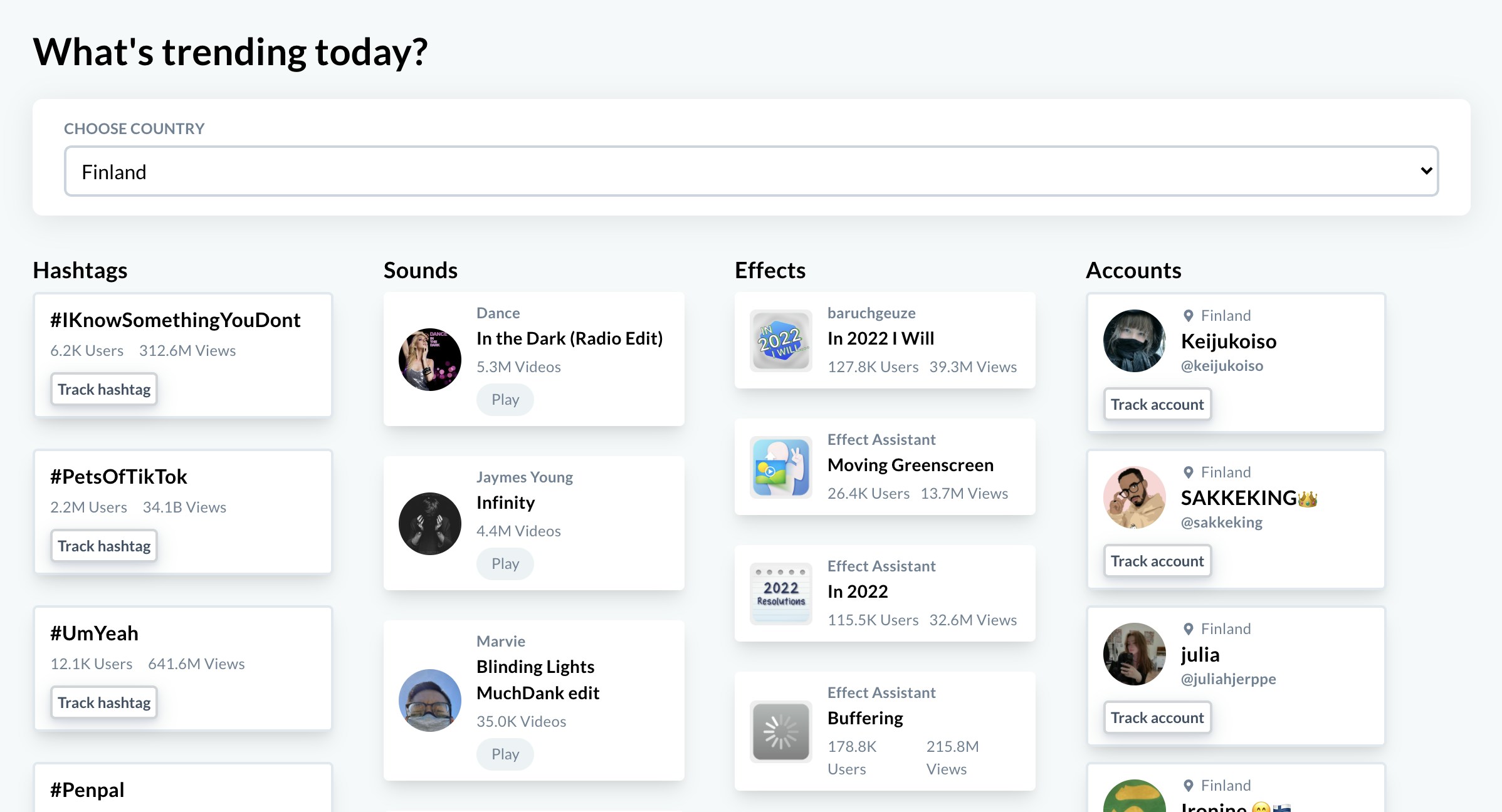Play the In the Dark sound
The width and height of the screenshot is (1502, 812).
coord(505,400)
